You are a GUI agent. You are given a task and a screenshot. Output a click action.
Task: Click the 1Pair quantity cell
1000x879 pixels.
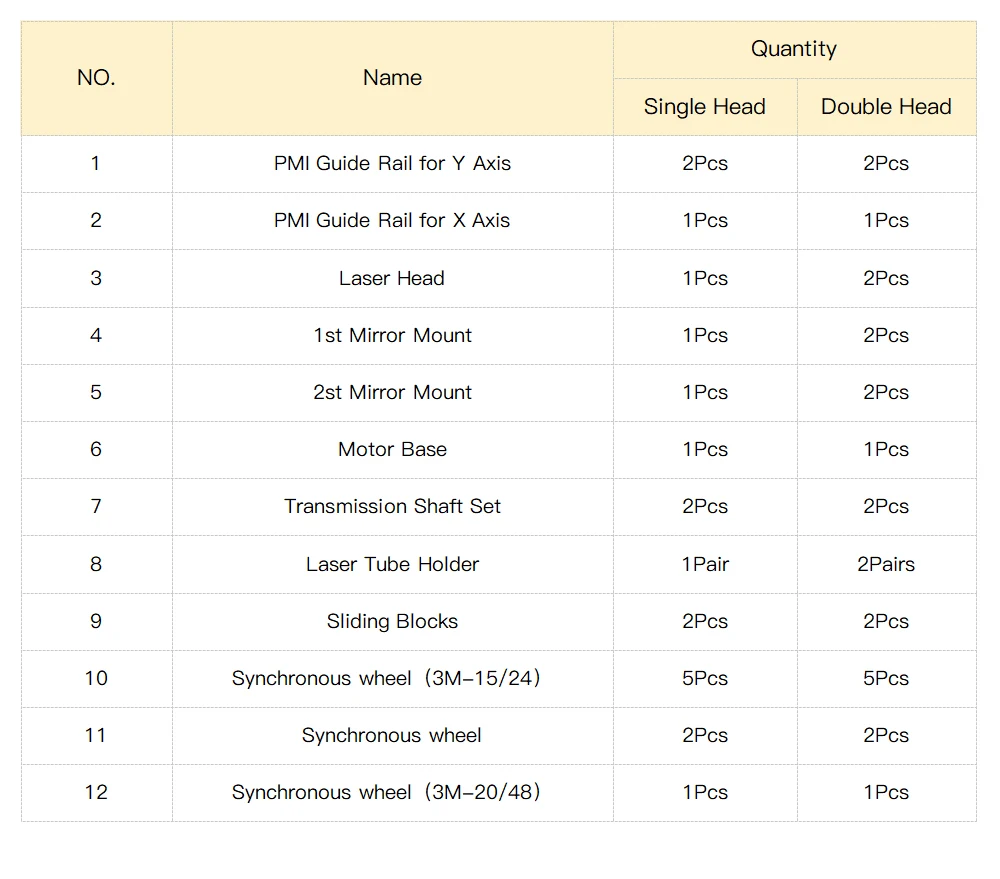705,564
